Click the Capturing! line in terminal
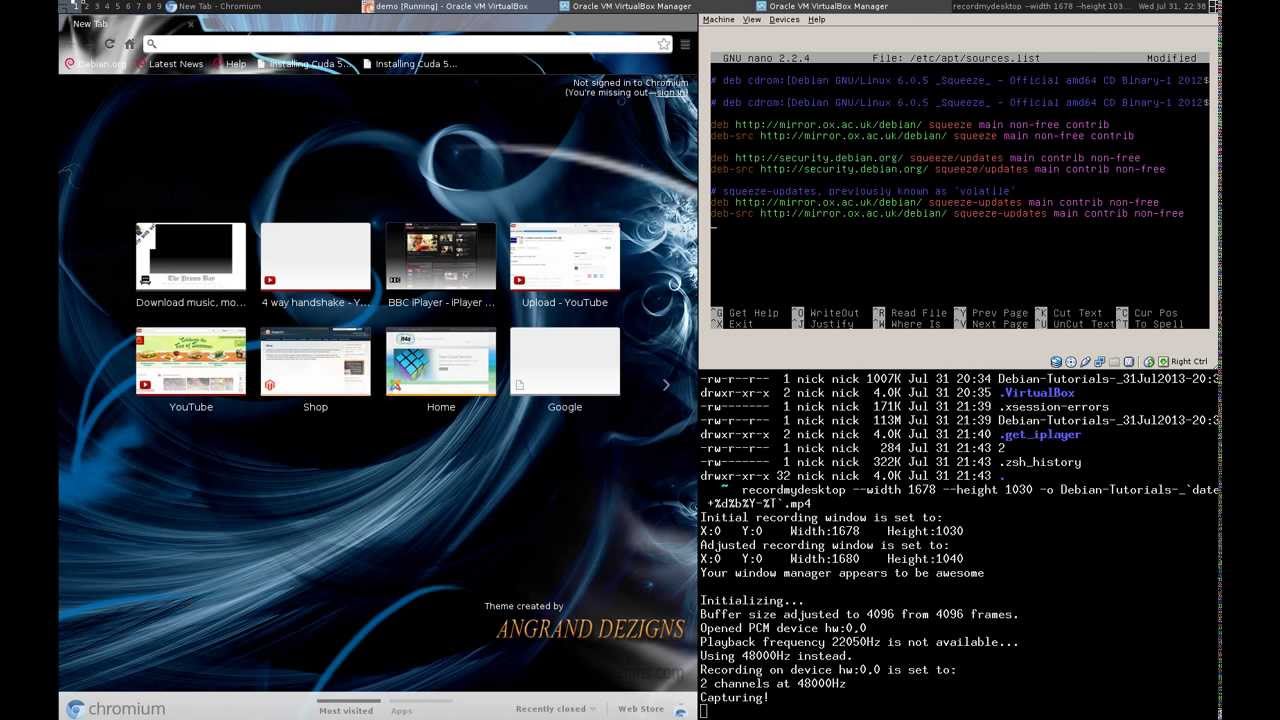Viewport: 1280px width, 720px height. tap(734, 698)
